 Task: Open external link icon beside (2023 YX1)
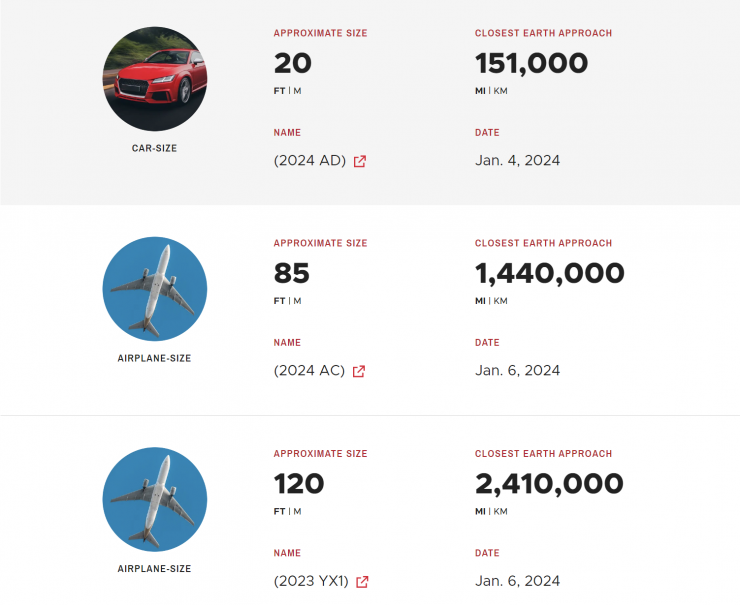362,581
